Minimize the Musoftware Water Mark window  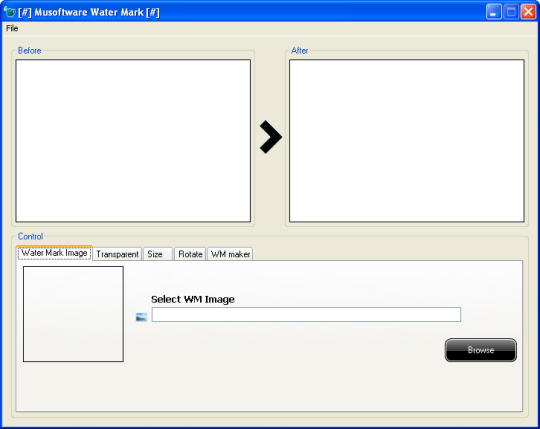tap(494, 12)
